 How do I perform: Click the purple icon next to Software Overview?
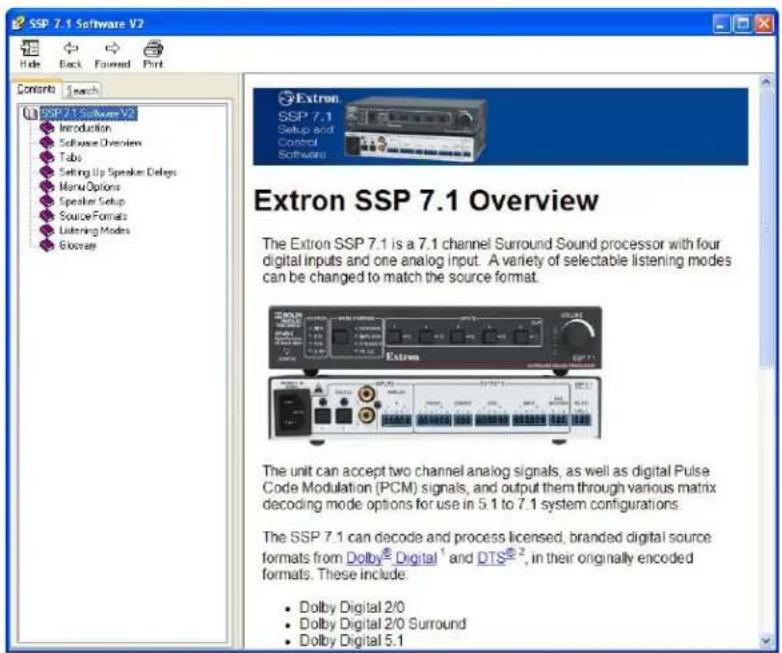(x=47, y=143)
